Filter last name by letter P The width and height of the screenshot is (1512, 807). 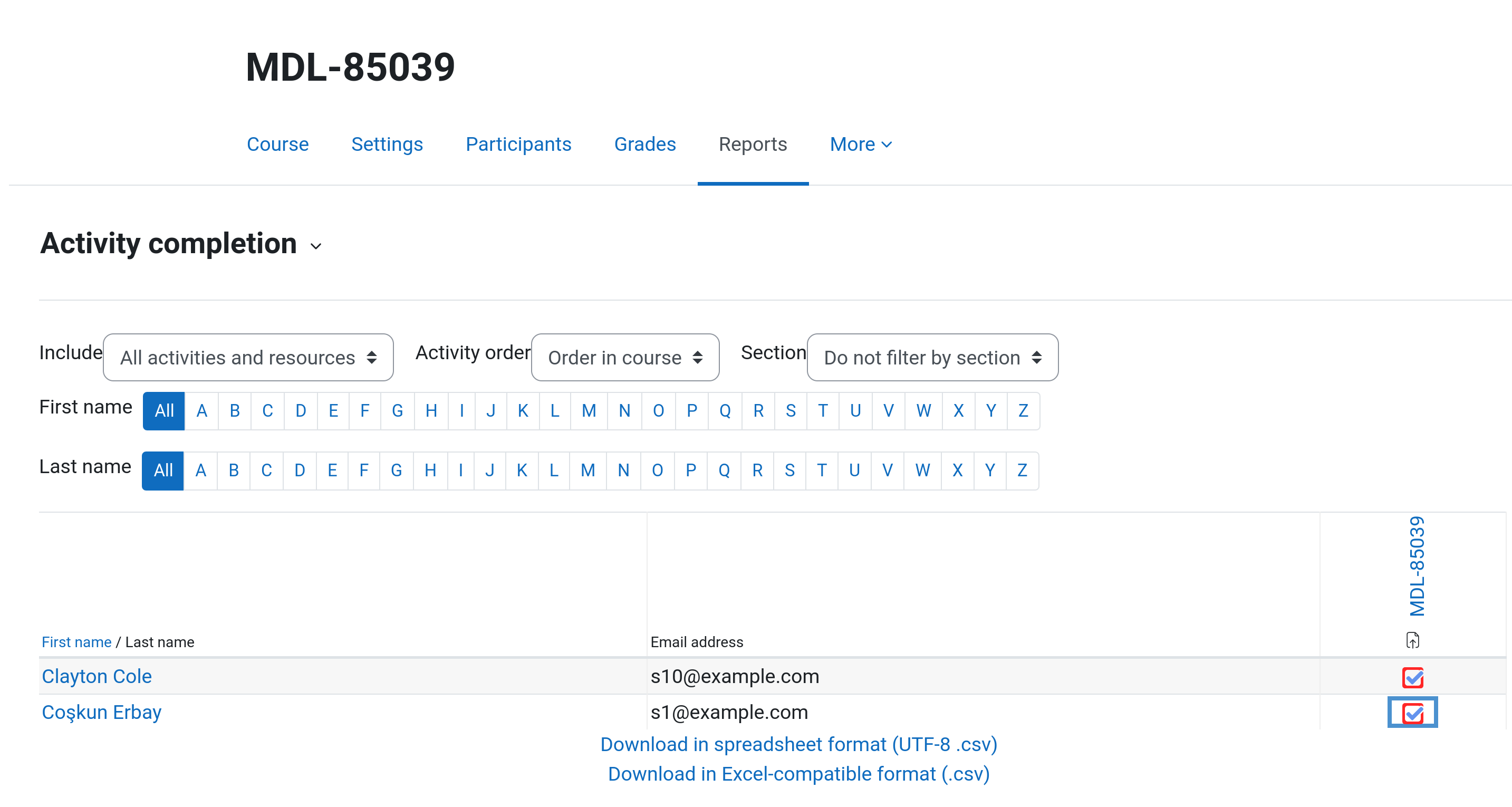(x=690, y=470)
